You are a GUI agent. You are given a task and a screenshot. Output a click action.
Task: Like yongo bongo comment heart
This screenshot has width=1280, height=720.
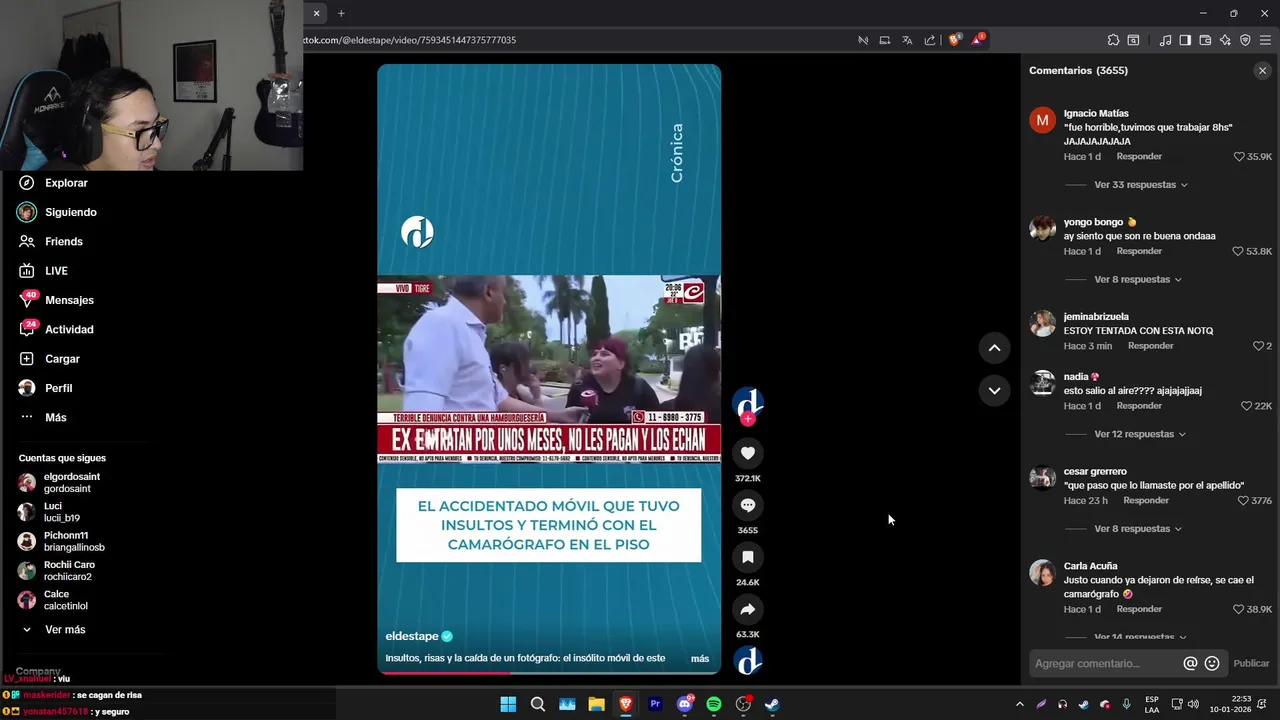1238,251
